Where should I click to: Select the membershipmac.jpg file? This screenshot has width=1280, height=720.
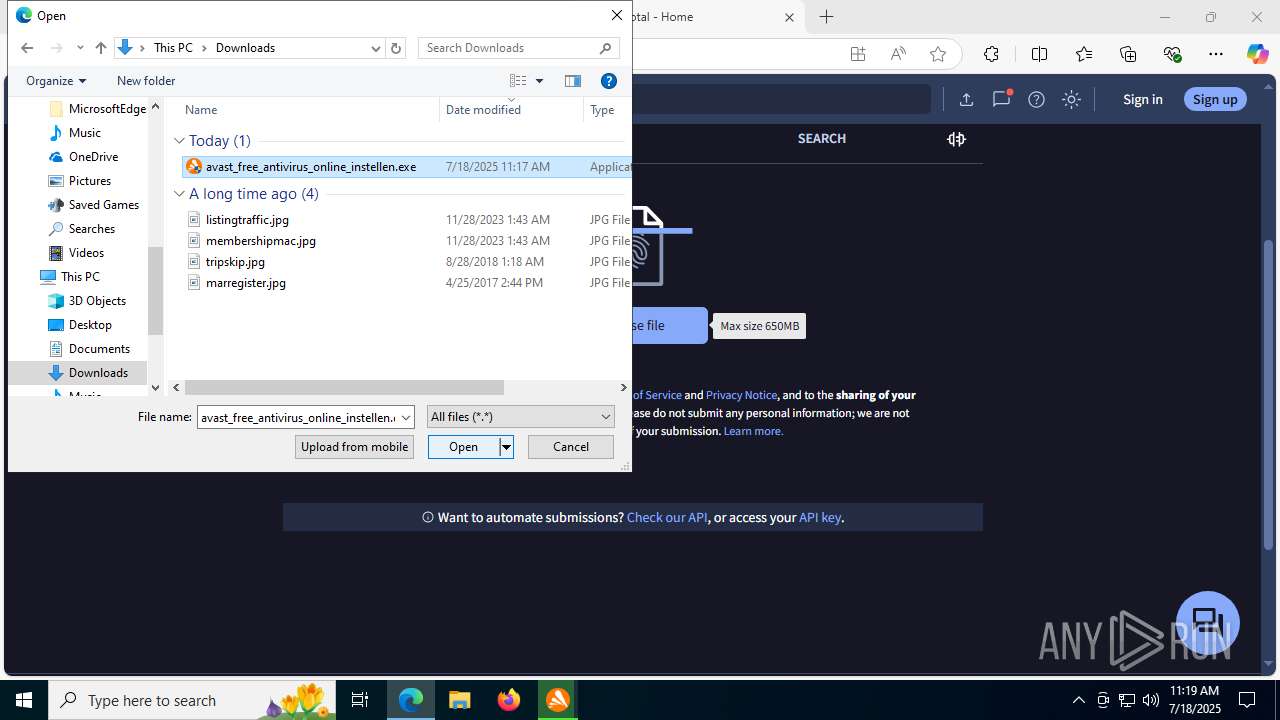(x=261, y=241)
